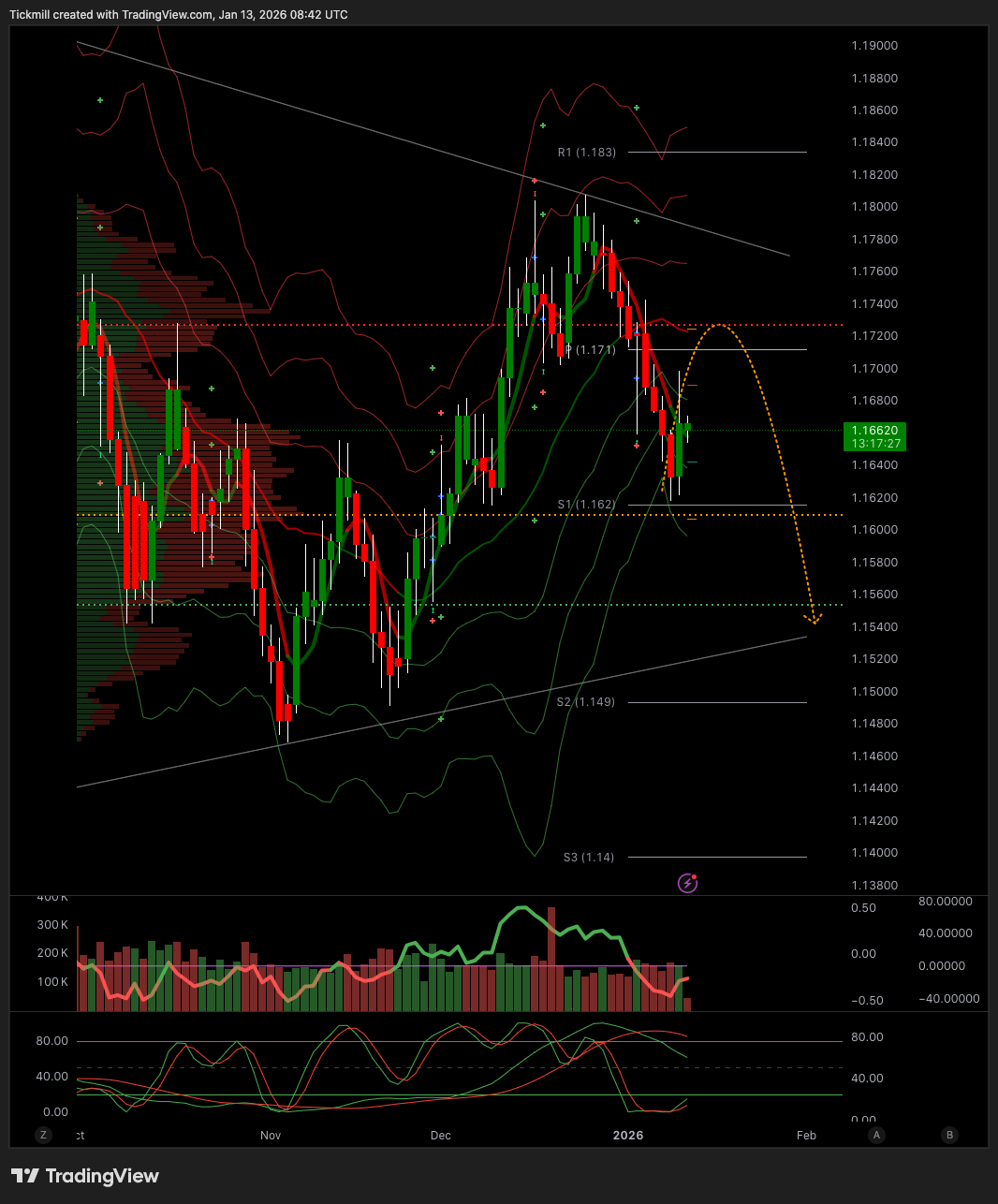This screenshot has width=998, height=1204.
Task: Click the Nov label on the time axis
Action: [271, 1135]
